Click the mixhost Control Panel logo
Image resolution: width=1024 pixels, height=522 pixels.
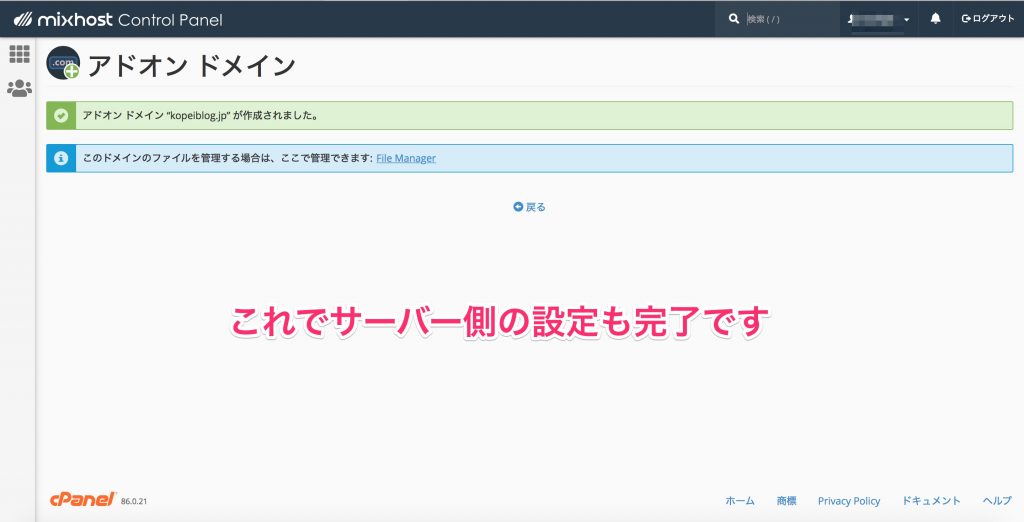118,20
